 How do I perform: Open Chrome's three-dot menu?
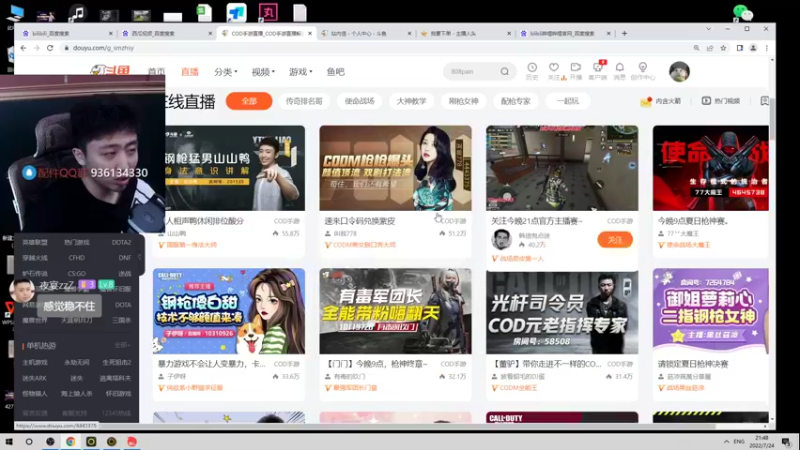(x=766, y=48)
